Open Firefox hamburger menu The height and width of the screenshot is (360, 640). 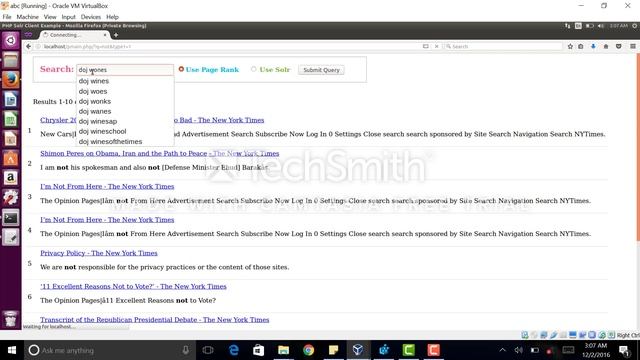tap(632, 47)
